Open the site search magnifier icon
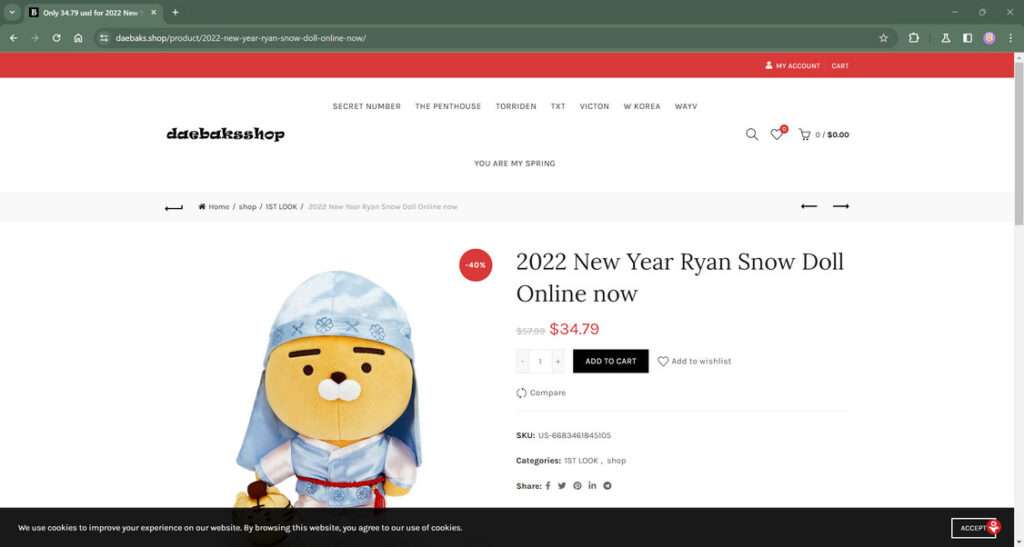The image size is (1024, 547). click(x=752, y=134)
